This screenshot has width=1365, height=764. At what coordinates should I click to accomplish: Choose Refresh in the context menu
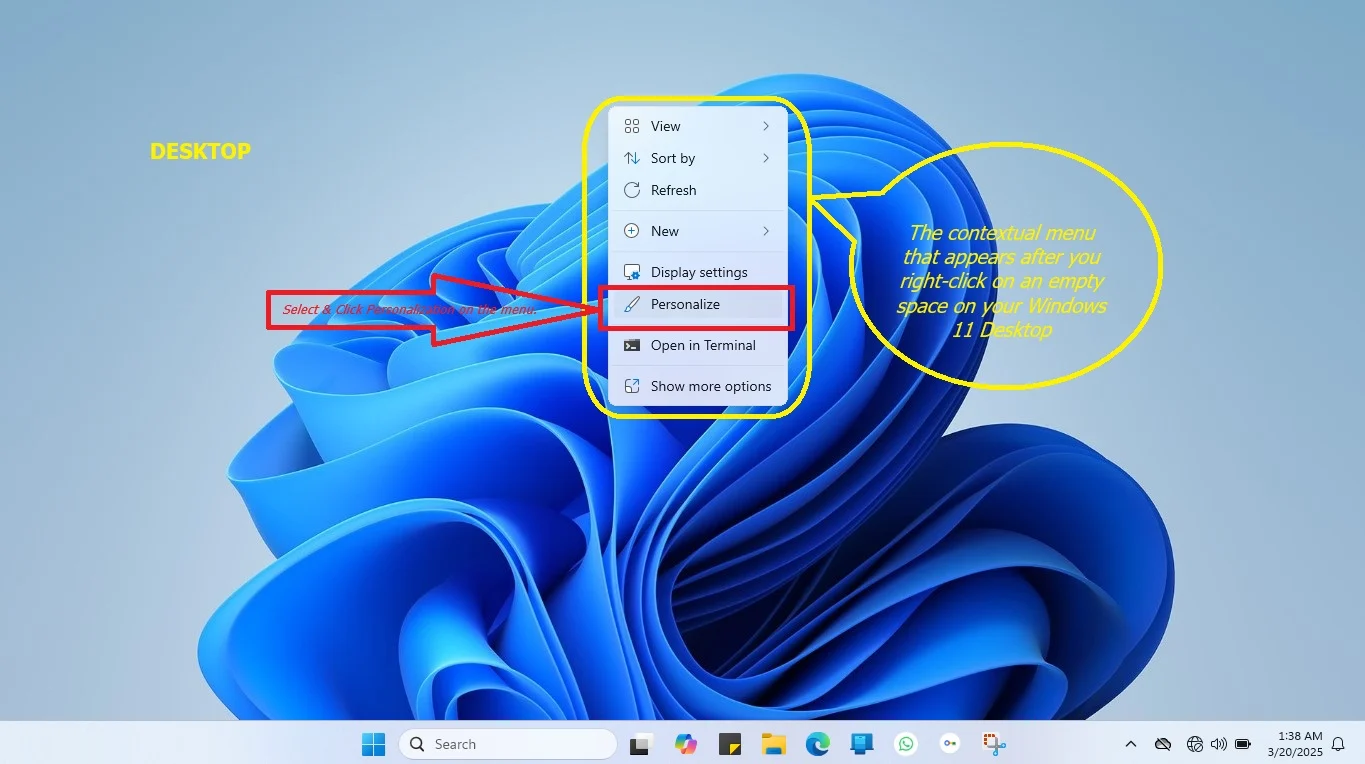click(698, 190)
